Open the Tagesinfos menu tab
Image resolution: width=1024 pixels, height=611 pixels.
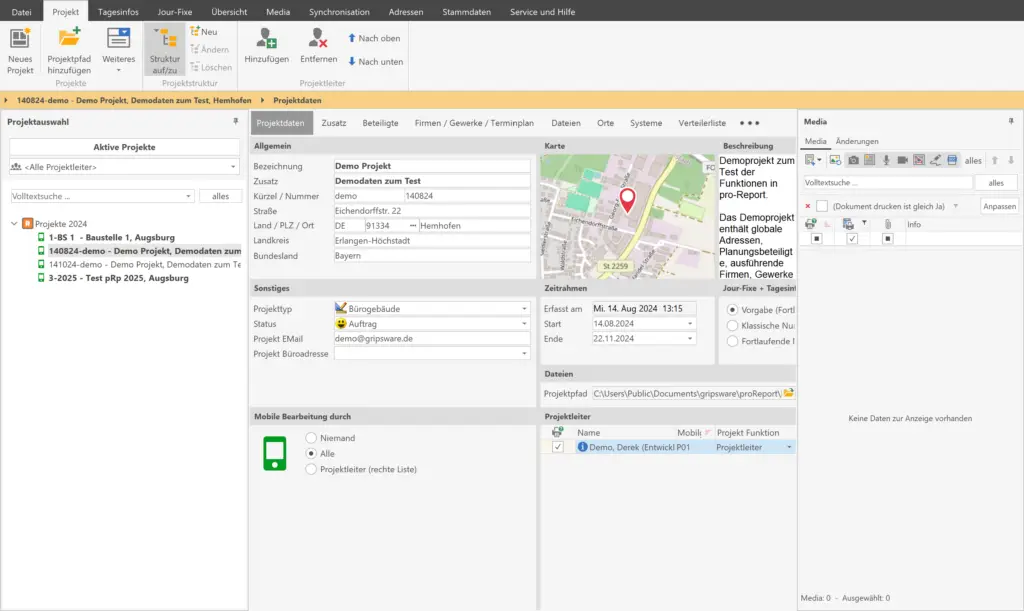118,12
